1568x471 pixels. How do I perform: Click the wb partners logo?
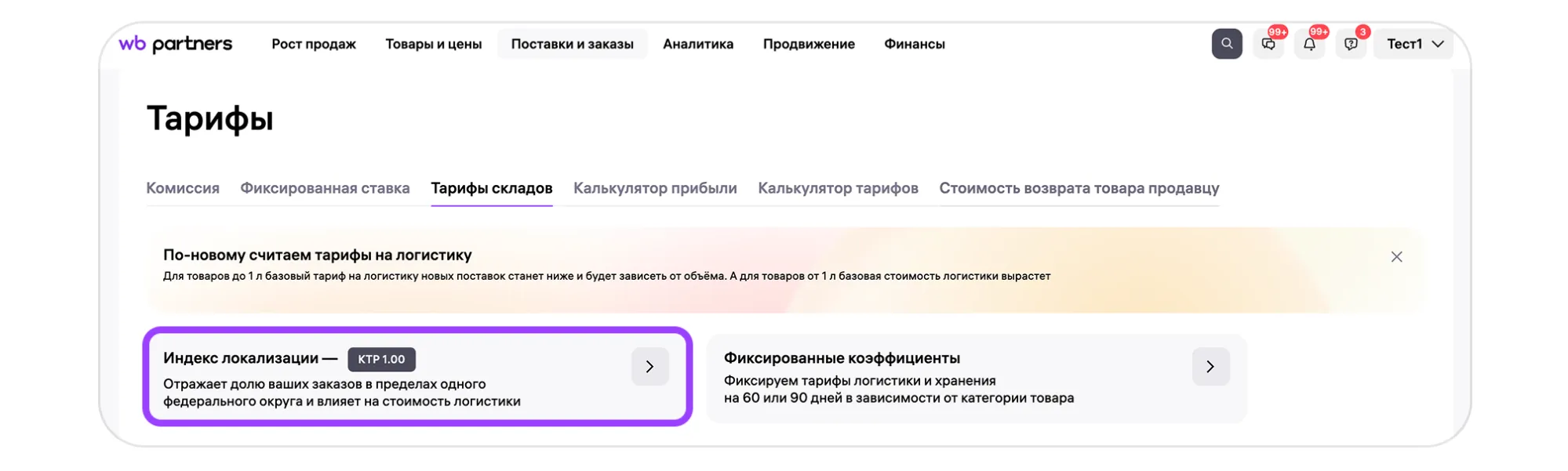click(x=176, y=44)
